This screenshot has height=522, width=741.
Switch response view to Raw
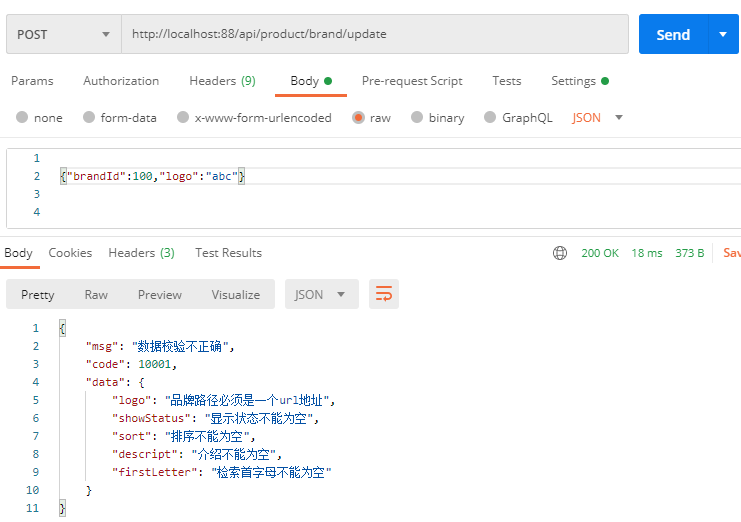click(x=96, y=294)
